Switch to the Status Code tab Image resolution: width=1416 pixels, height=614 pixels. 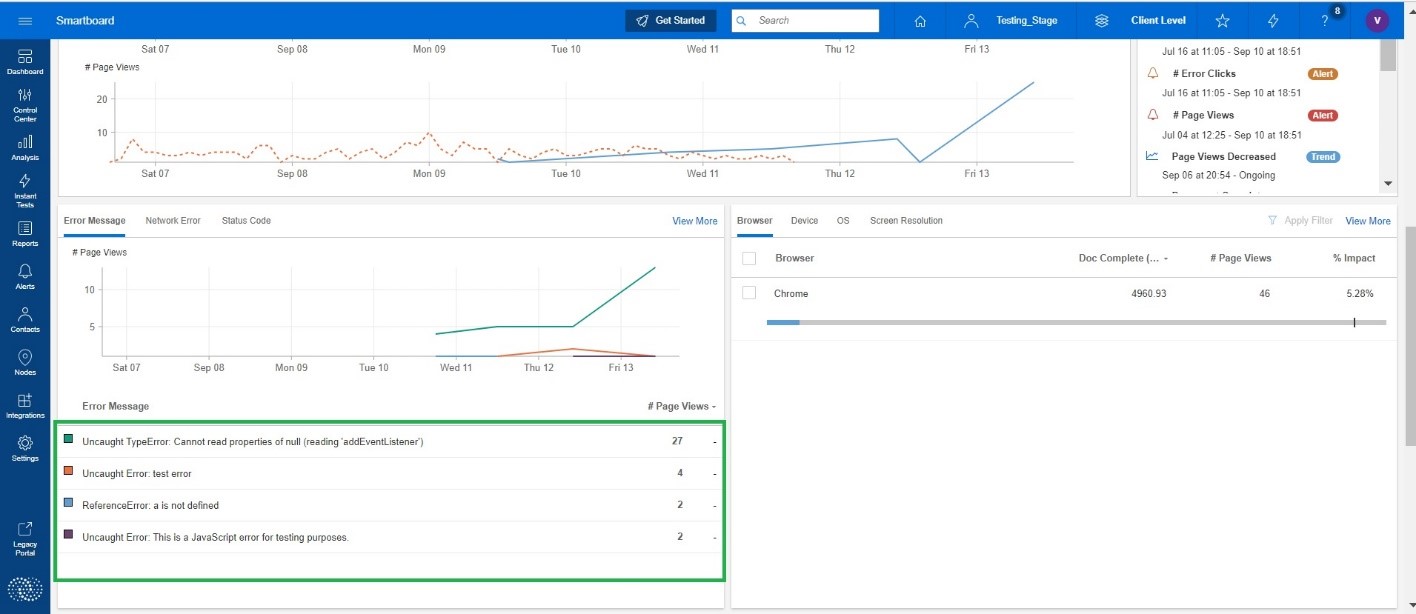coord(246,221)
